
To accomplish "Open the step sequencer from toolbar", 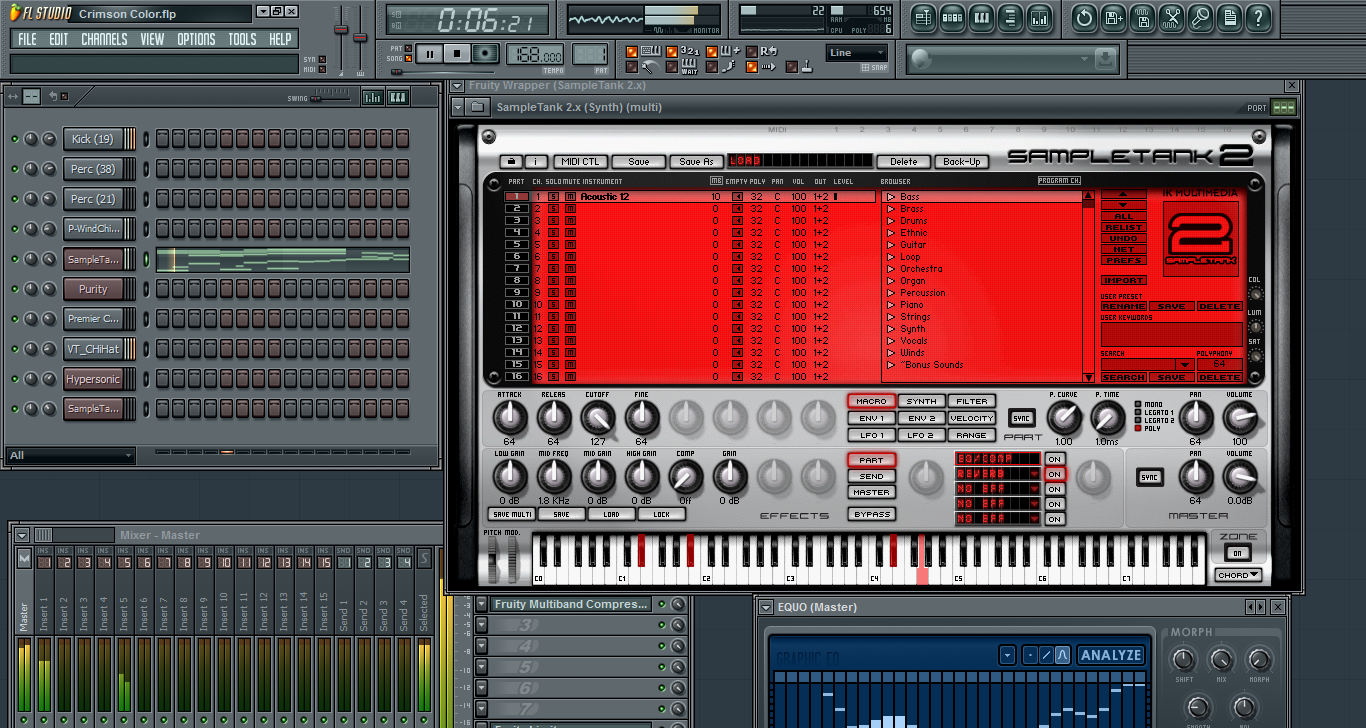I will point(952,17).
